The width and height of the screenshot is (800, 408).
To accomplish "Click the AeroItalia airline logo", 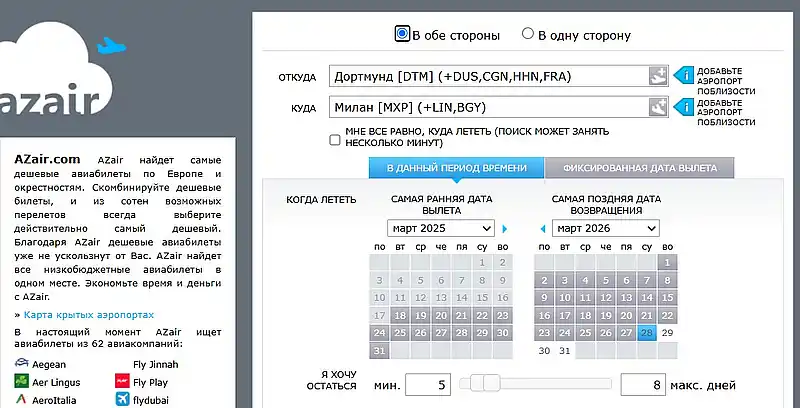I will point(21,399).
